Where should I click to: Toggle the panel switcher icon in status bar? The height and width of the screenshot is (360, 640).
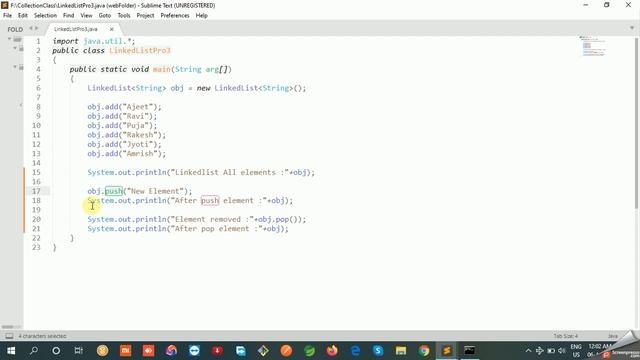click(9, 336)
